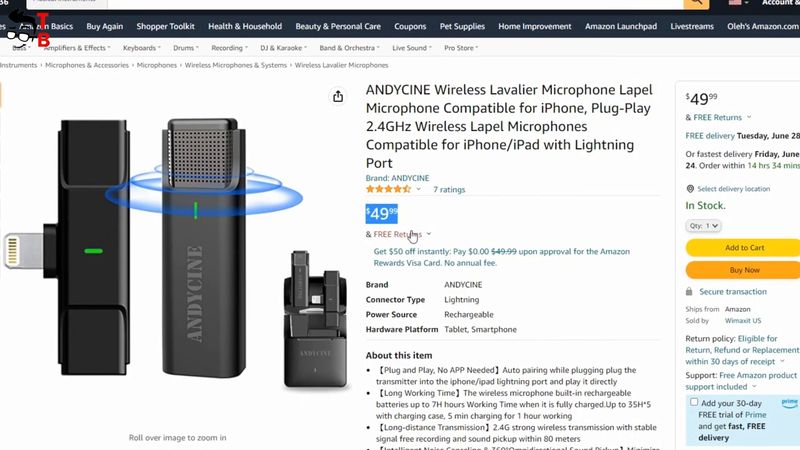Follow the Brand: ANDYCINE link
Image resolution: width=800 pixels, height=450 pixels.
397,178
